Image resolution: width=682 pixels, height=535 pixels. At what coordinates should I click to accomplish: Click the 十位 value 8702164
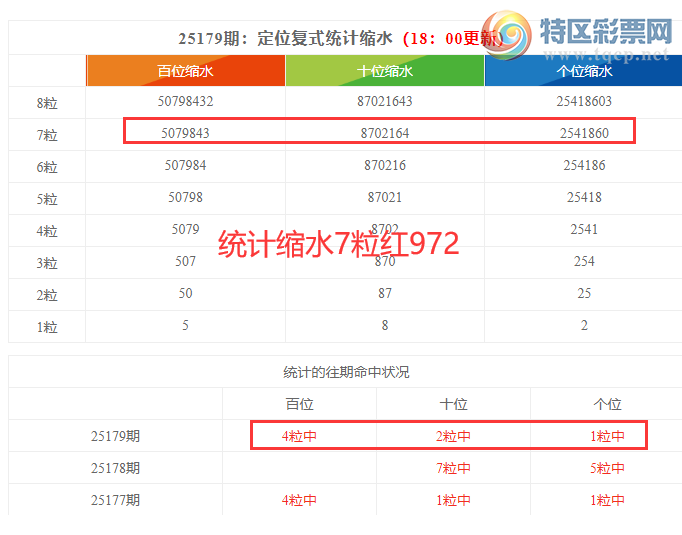coord(385,133)
